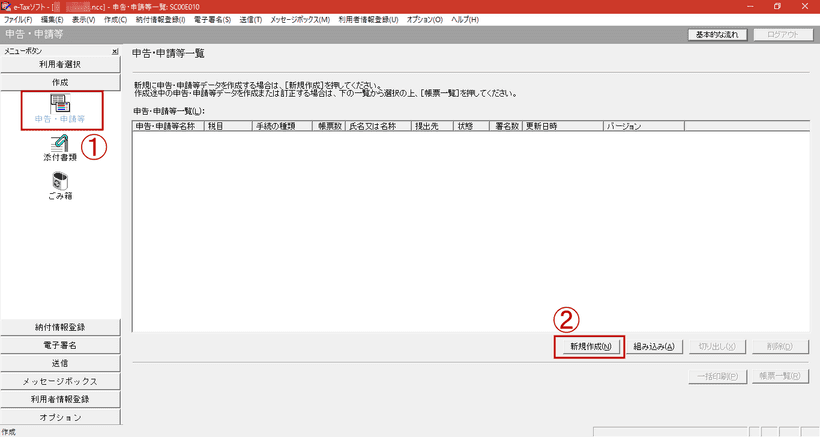Viewport: 820px width, 437px height.
Task: Open the 送信(T) menu
Action: click(250, 20)
